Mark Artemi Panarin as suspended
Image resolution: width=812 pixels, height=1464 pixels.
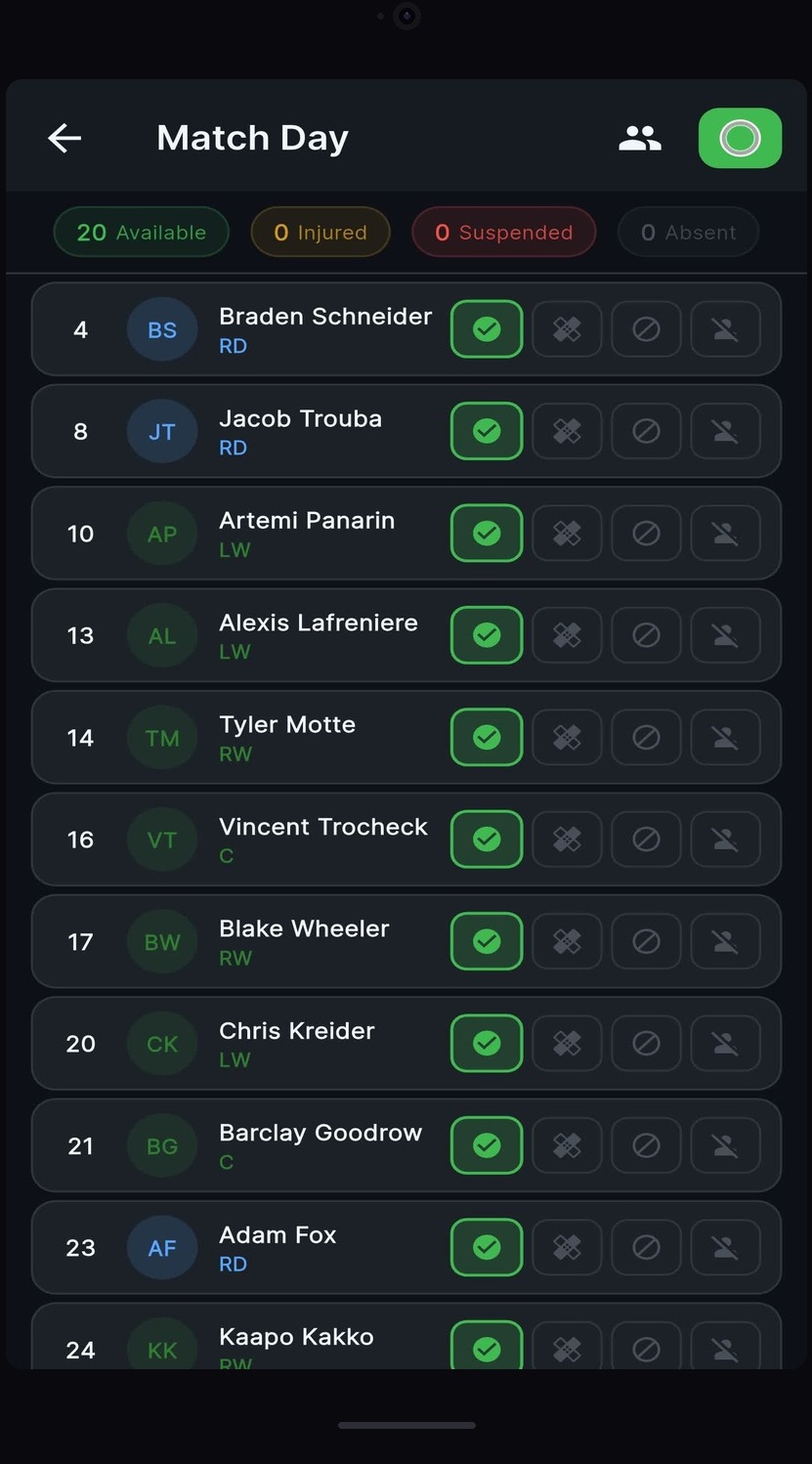(x=646, y=533)
